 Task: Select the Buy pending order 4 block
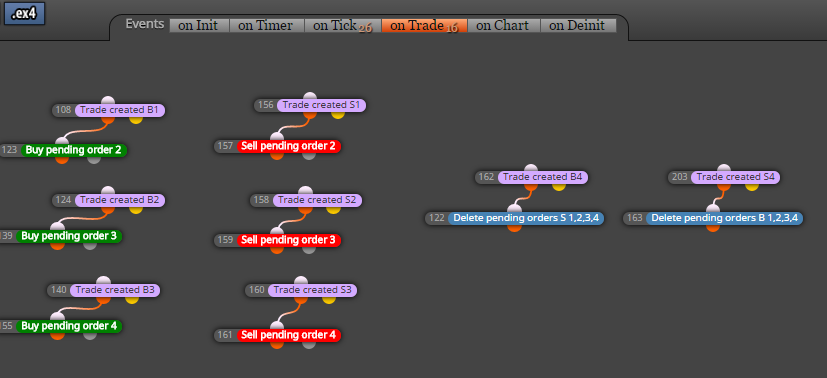(x=69, y=326)
